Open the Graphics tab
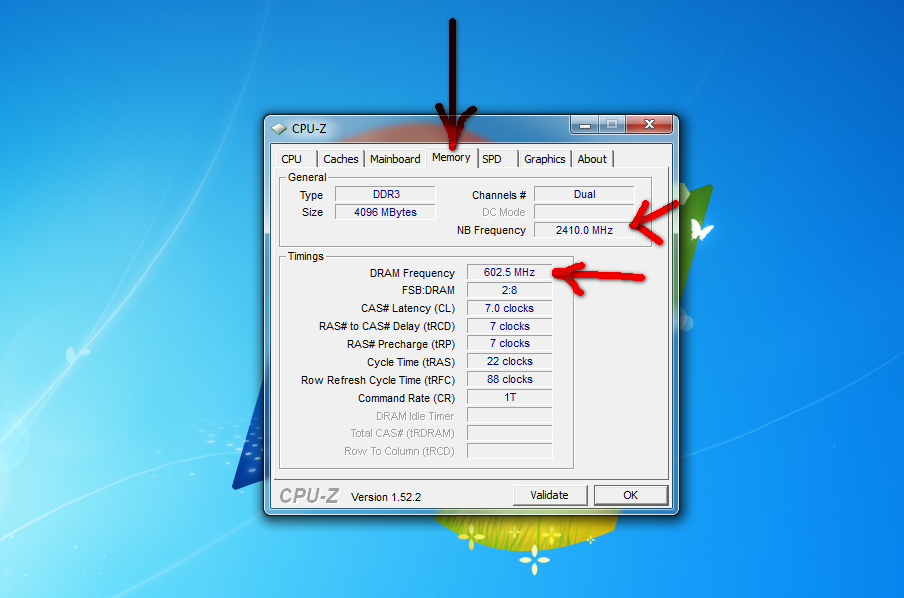Viewport: 904px width, 598px height. (544, 159)
